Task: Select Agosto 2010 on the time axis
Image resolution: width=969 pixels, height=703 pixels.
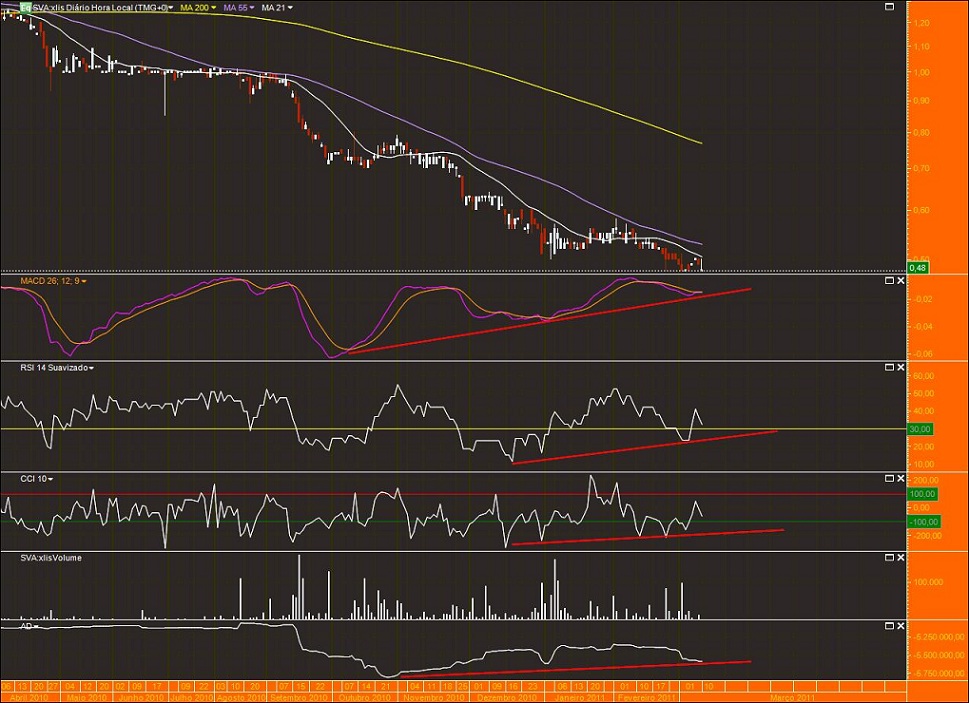Action: [242, 697]
